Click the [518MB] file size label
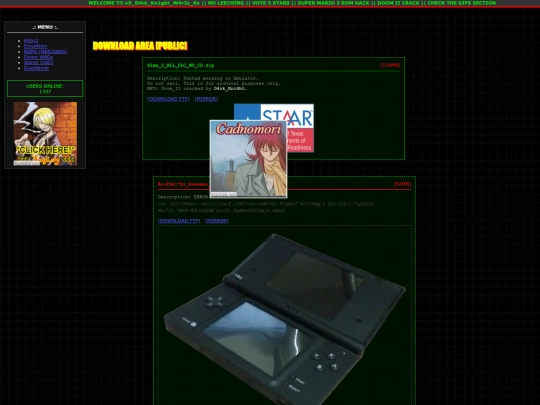The image size is (540, 405). click(x=390, y=65)
